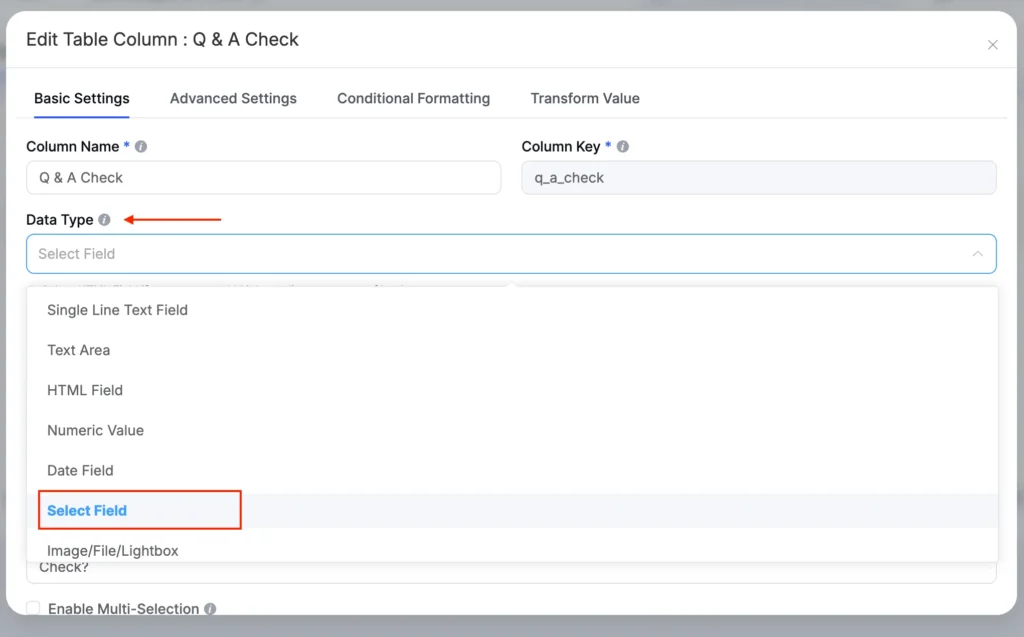This screenshot has width=1024, height=637.
Task: Select the Text Area data type
Action: [512, 350]
